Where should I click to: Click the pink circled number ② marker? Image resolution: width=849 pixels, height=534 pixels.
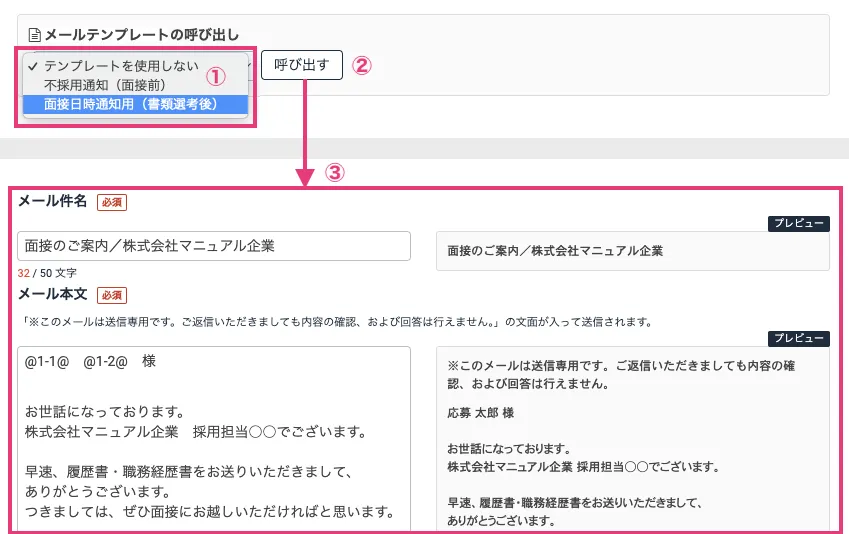pyautogui.click(x=362, y=66)
